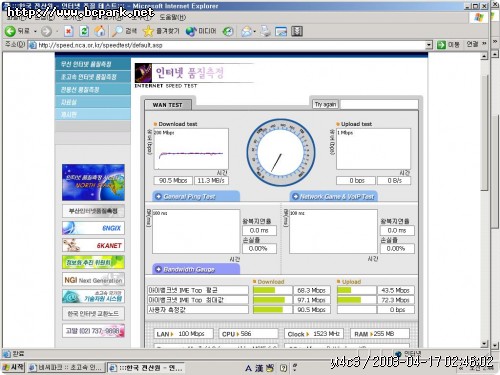Click the IE Back arrow icon
This screenshot has height=375, width=500.
[x=10, y=31]
